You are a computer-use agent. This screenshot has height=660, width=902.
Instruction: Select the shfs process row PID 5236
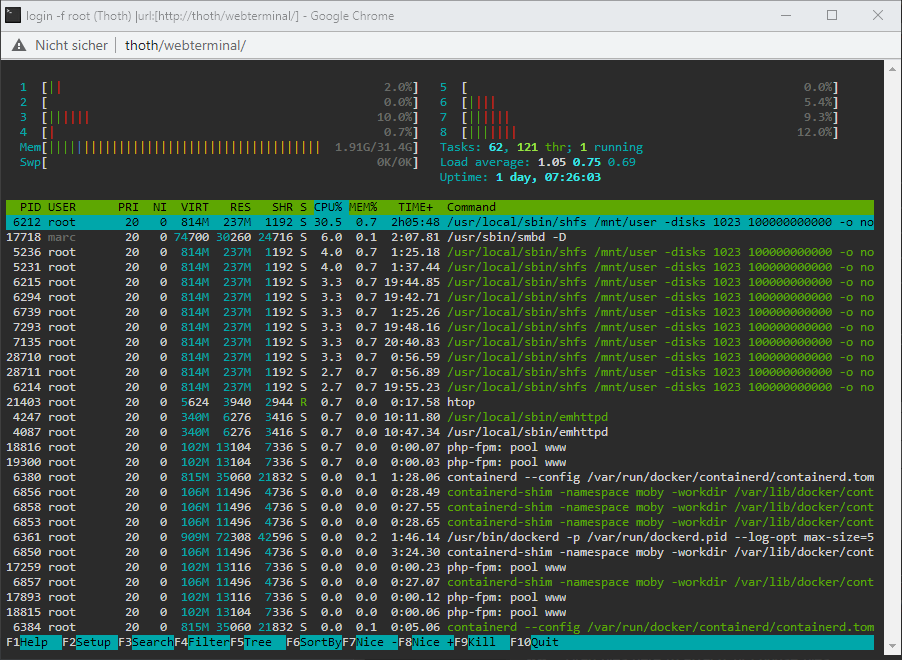[440, 252]
